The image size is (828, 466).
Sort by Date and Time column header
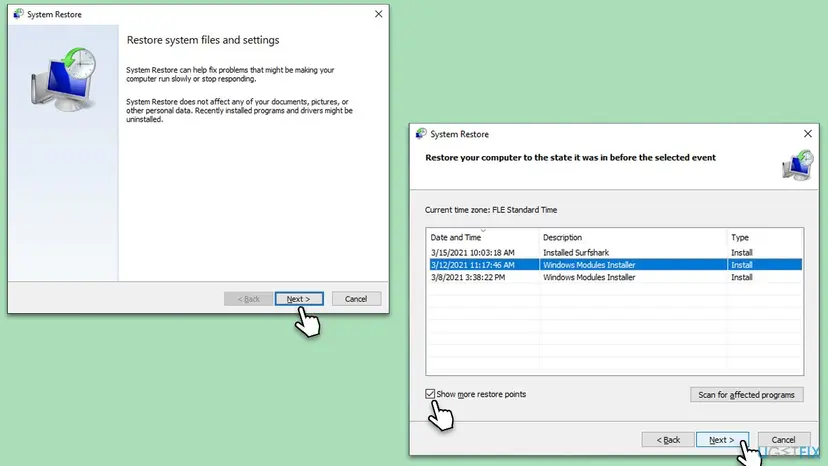[x=483, y=237]
